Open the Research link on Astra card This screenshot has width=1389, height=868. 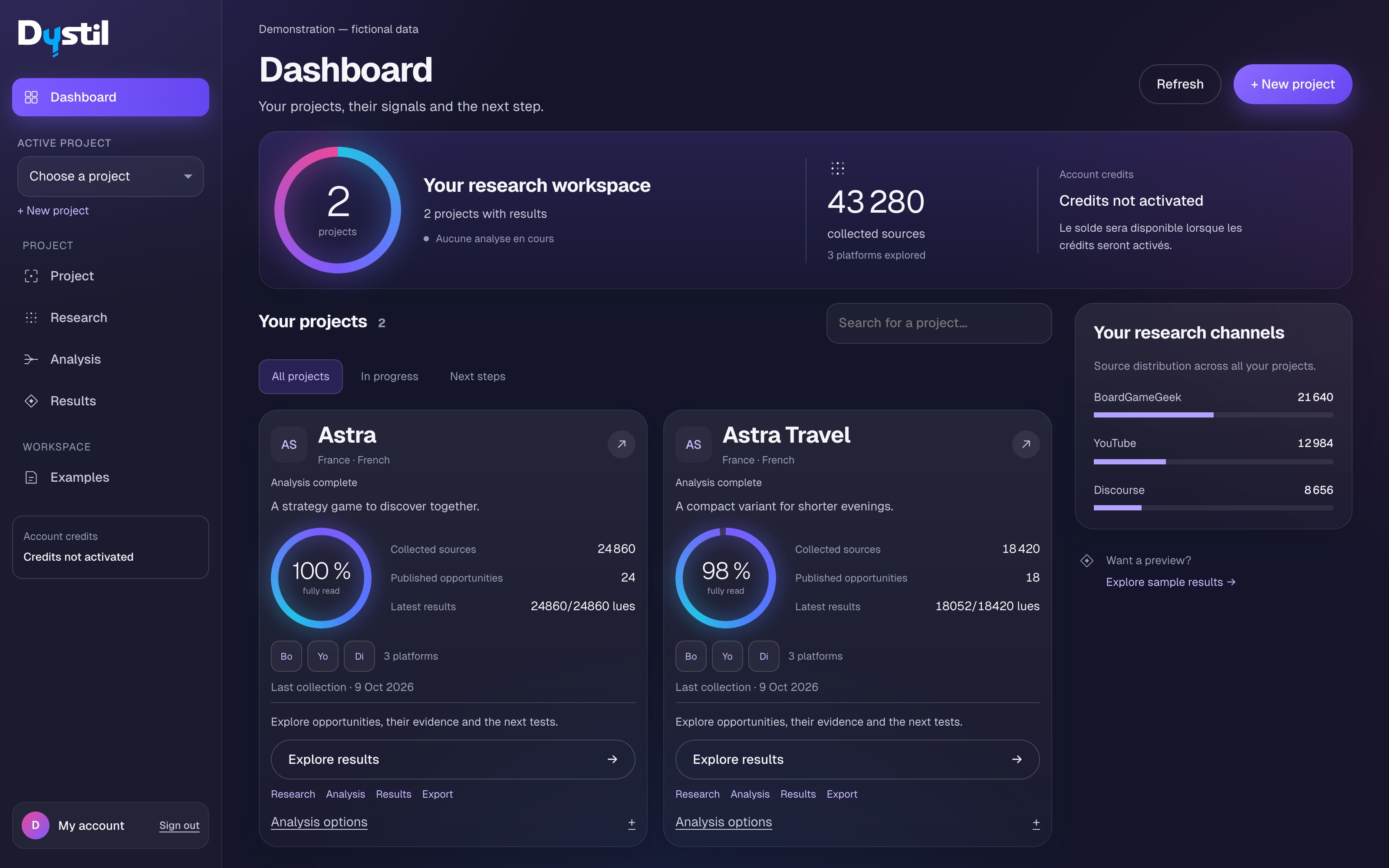pos(293,794)
